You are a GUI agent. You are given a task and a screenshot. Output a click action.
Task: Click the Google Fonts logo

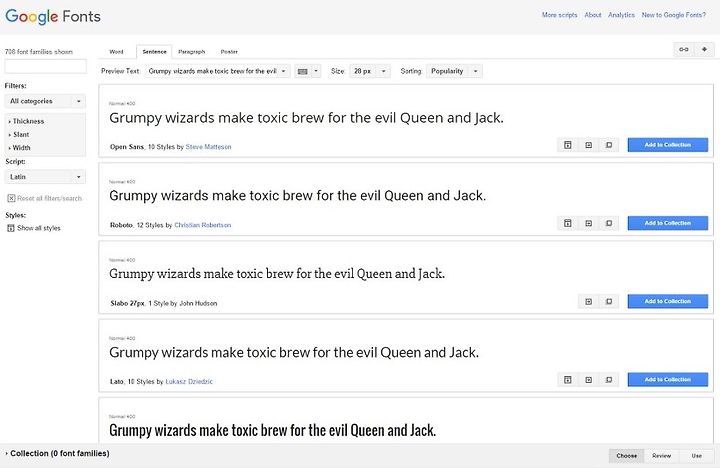coord(53,17)
